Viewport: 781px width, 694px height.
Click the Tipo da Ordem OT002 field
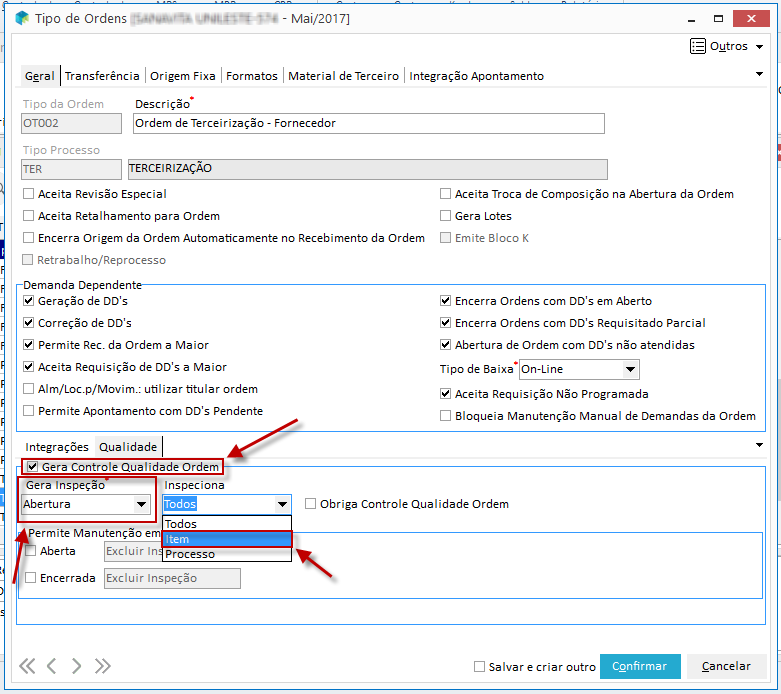click(71, 123)
